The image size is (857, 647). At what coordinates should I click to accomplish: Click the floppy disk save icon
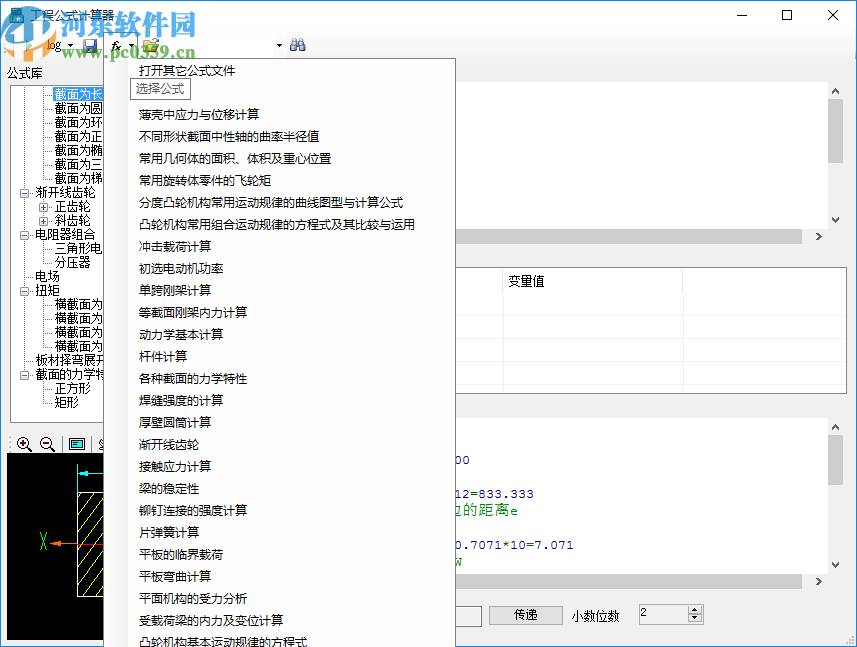(90, 46)
